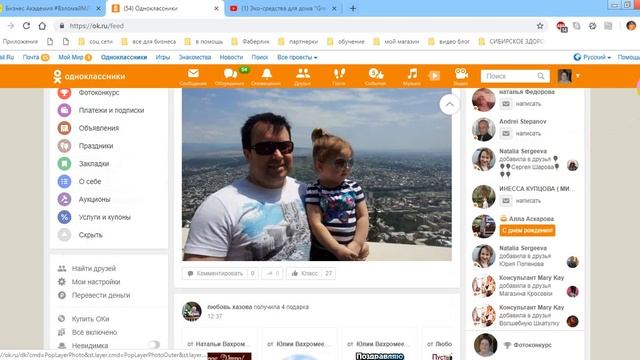This screenshot has height=360, width=640.
Task: Click the share arrow button under photo
Action: pyautogui.click(x=272, y=273)
